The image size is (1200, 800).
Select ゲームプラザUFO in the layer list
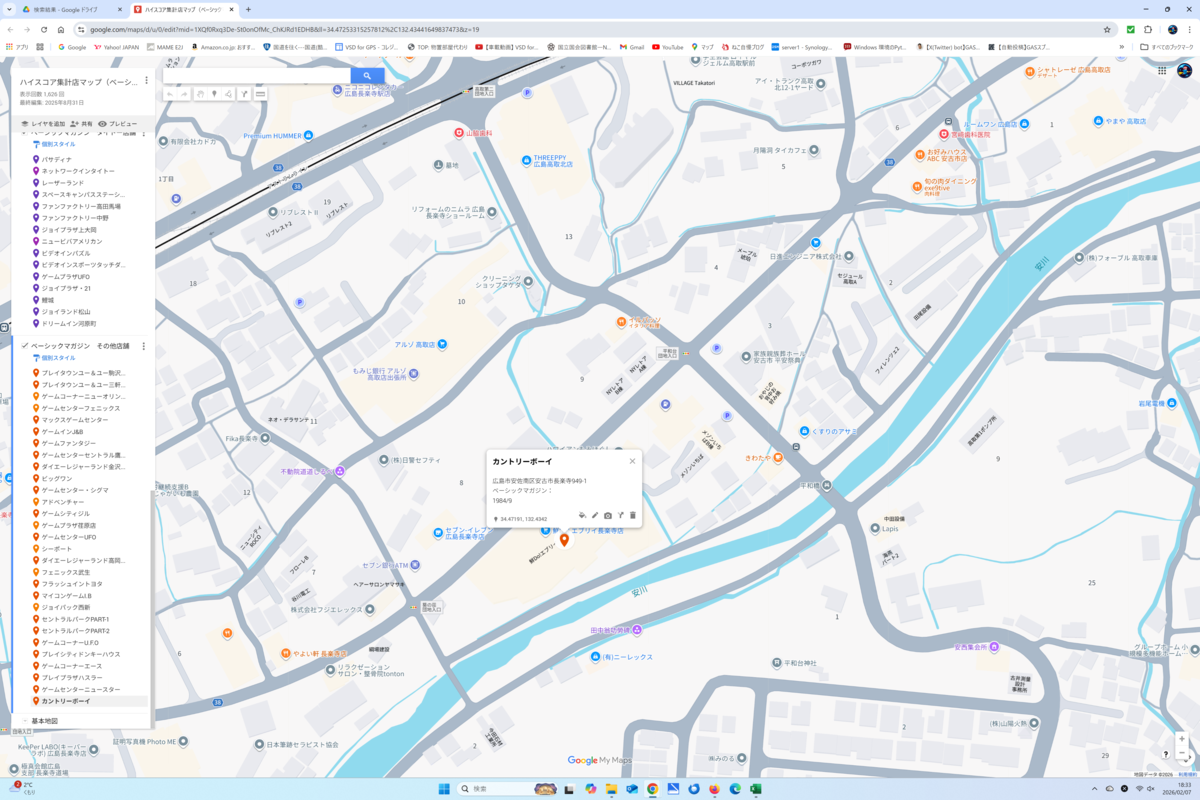click(x=66, y=276)
